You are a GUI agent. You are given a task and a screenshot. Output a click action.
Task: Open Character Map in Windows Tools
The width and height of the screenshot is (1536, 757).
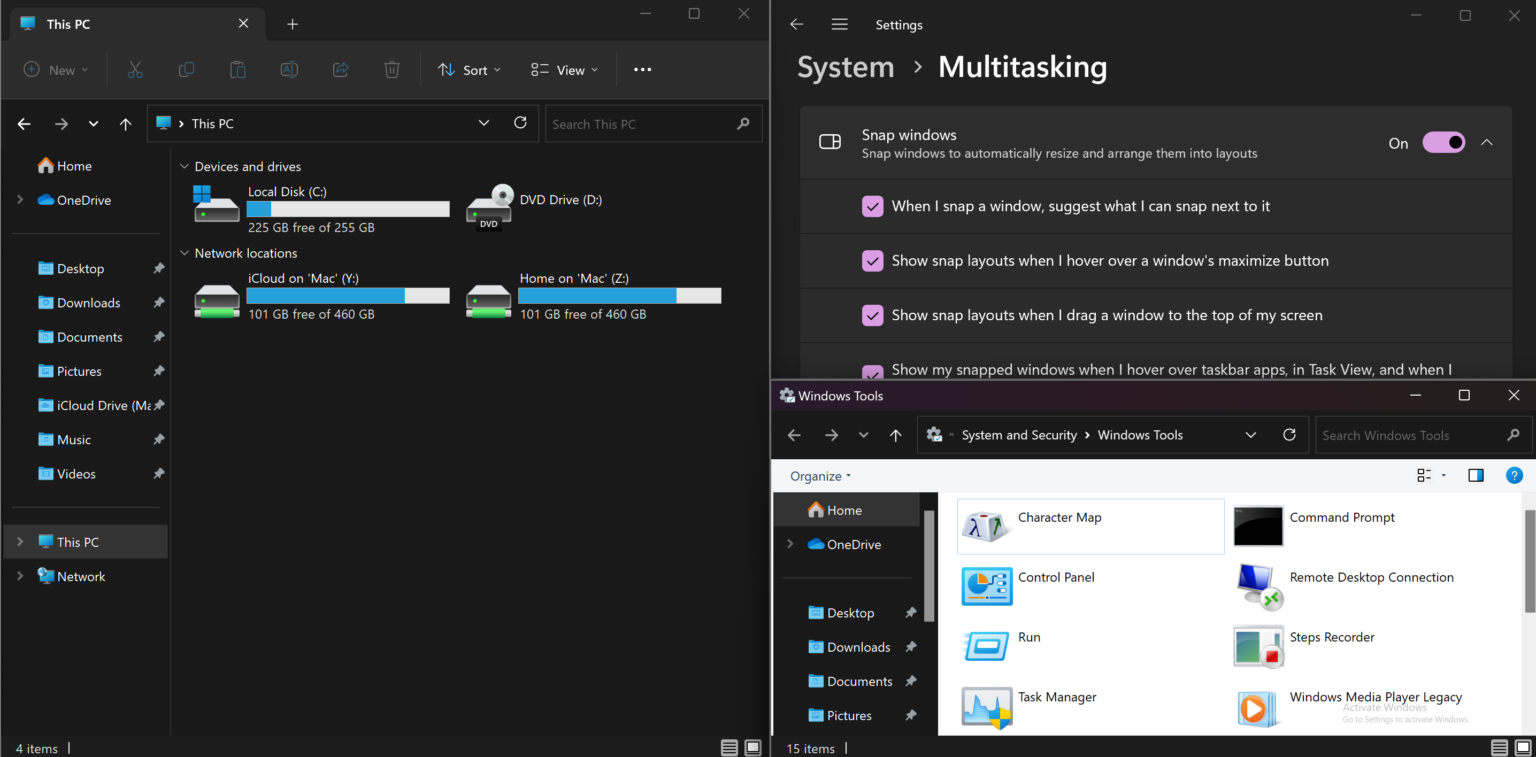pos(1059,518)
